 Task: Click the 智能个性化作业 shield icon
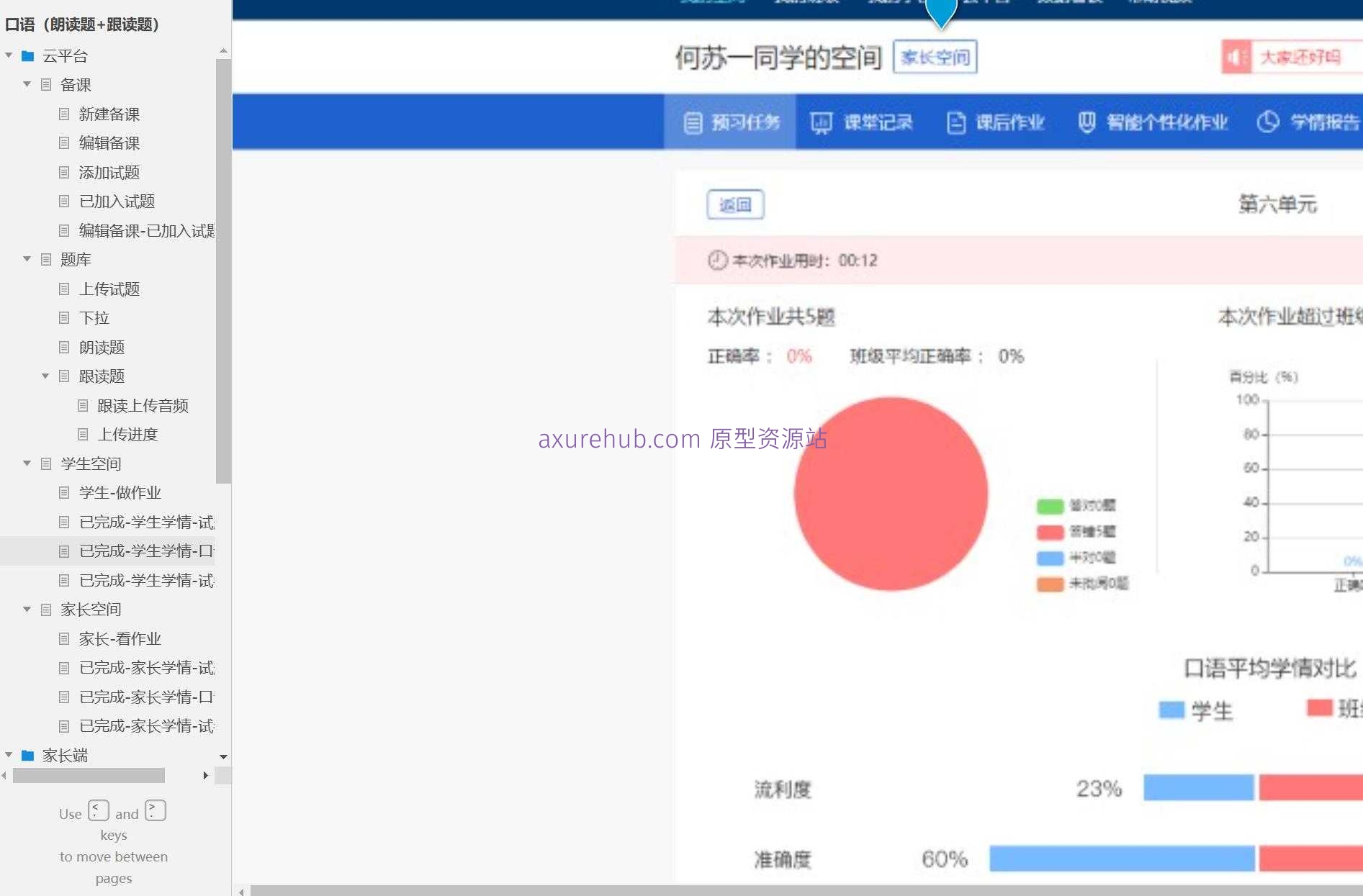(x=1087, y=122)
